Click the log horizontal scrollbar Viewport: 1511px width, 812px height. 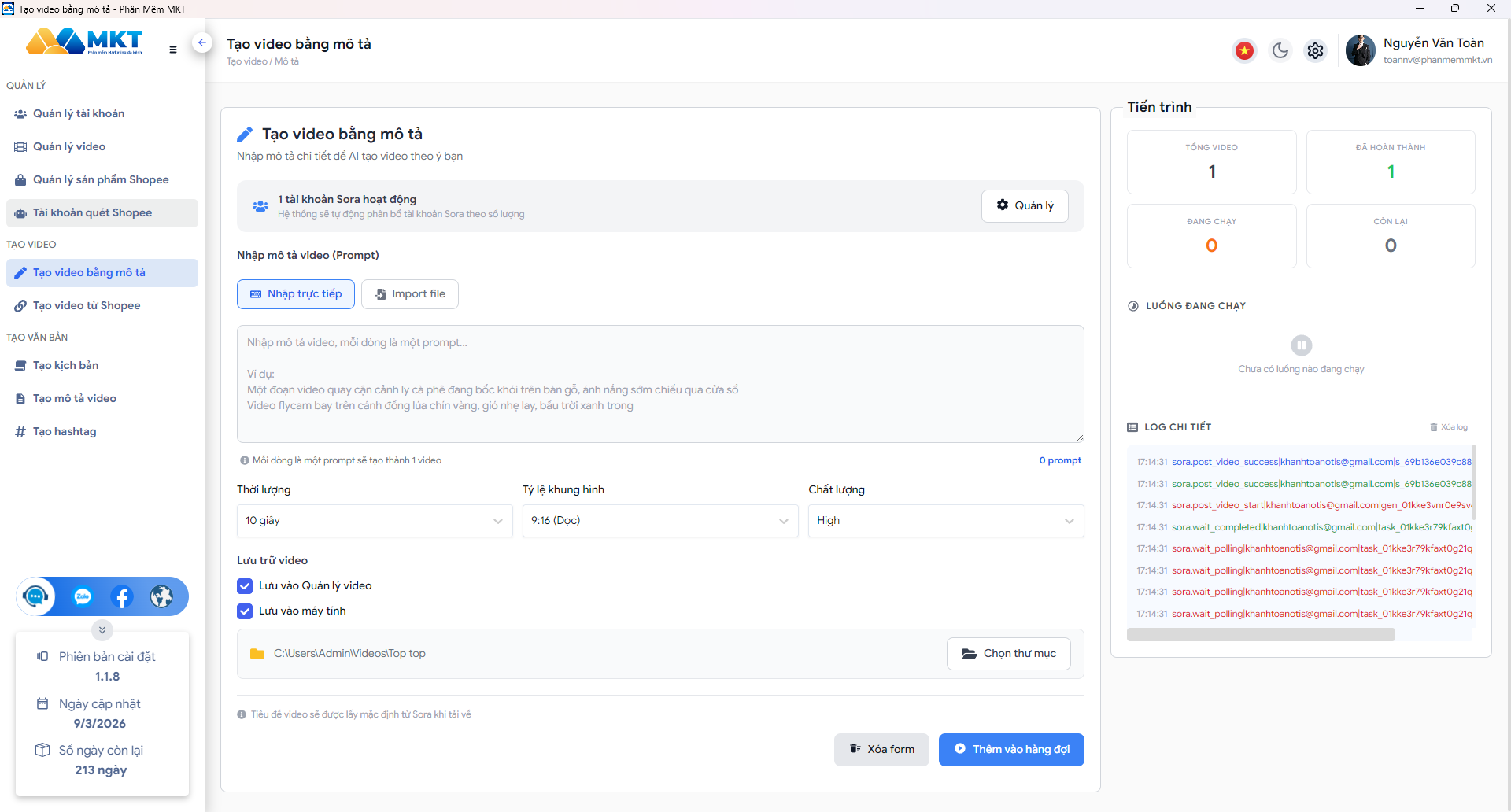click(x=1261, y=635)
